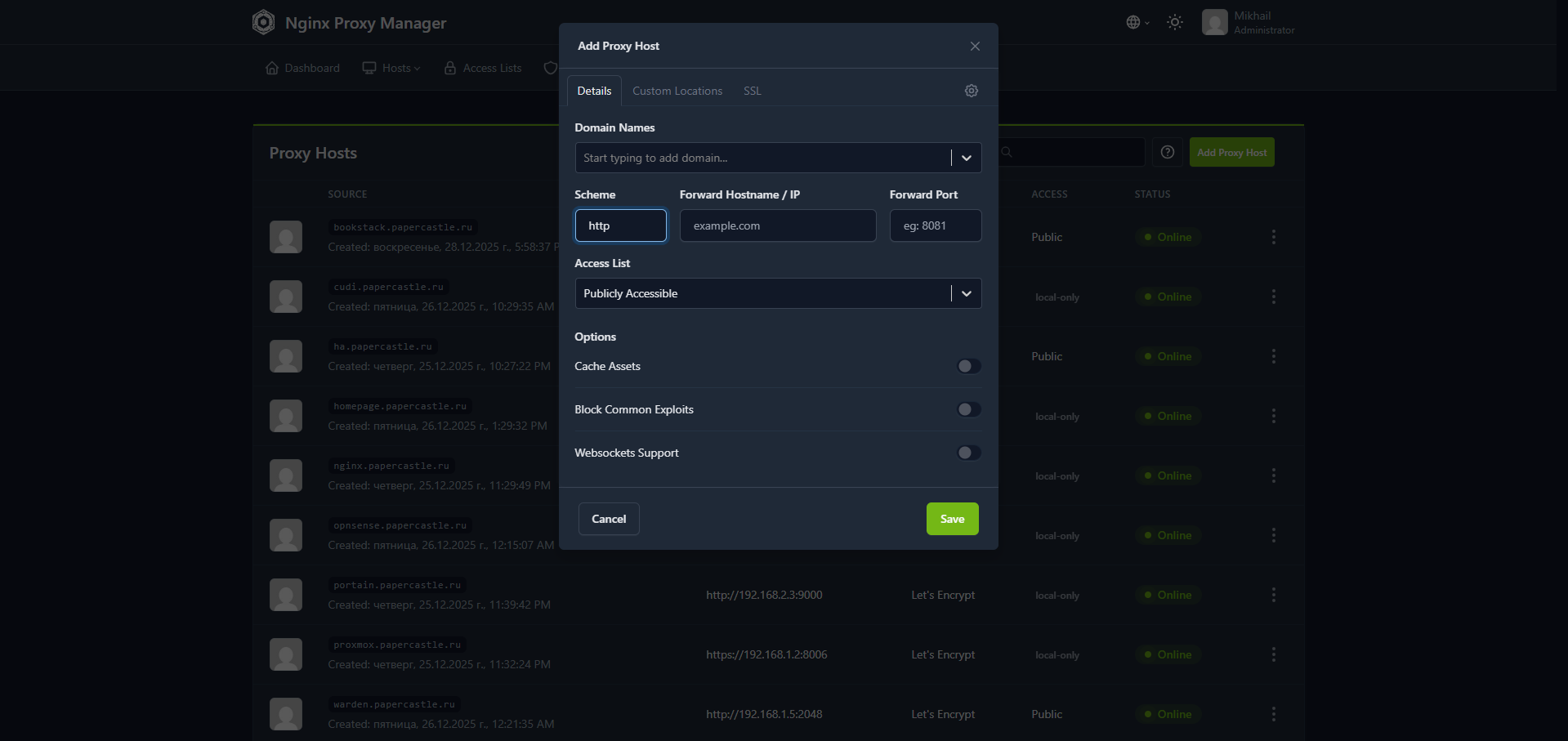1568x741 pixels.
Task: Click destination https://192.168.1.2:8006
Action: pos(767,654)
